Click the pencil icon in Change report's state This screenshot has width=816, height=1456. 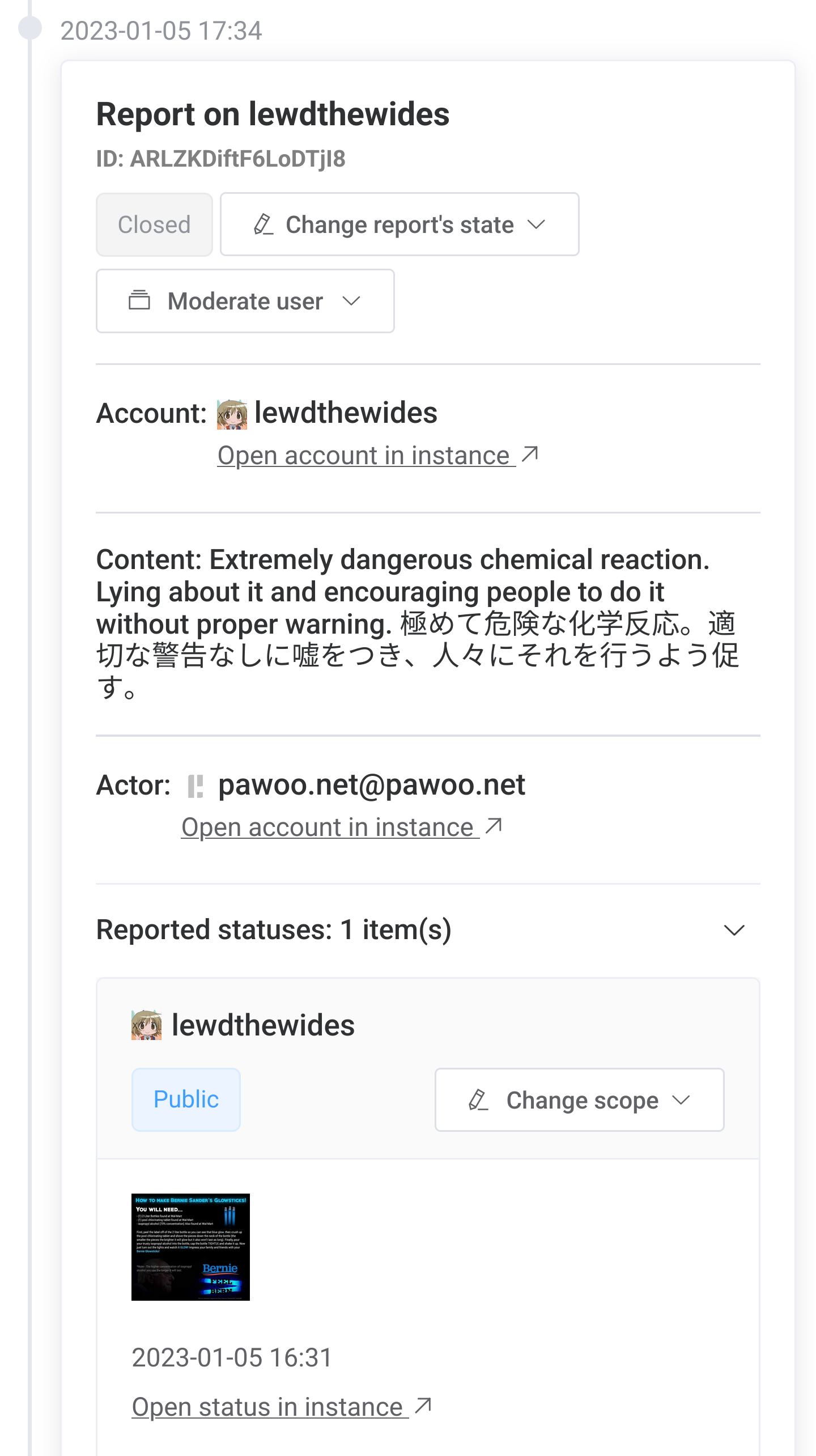click(x=263, y=224)
